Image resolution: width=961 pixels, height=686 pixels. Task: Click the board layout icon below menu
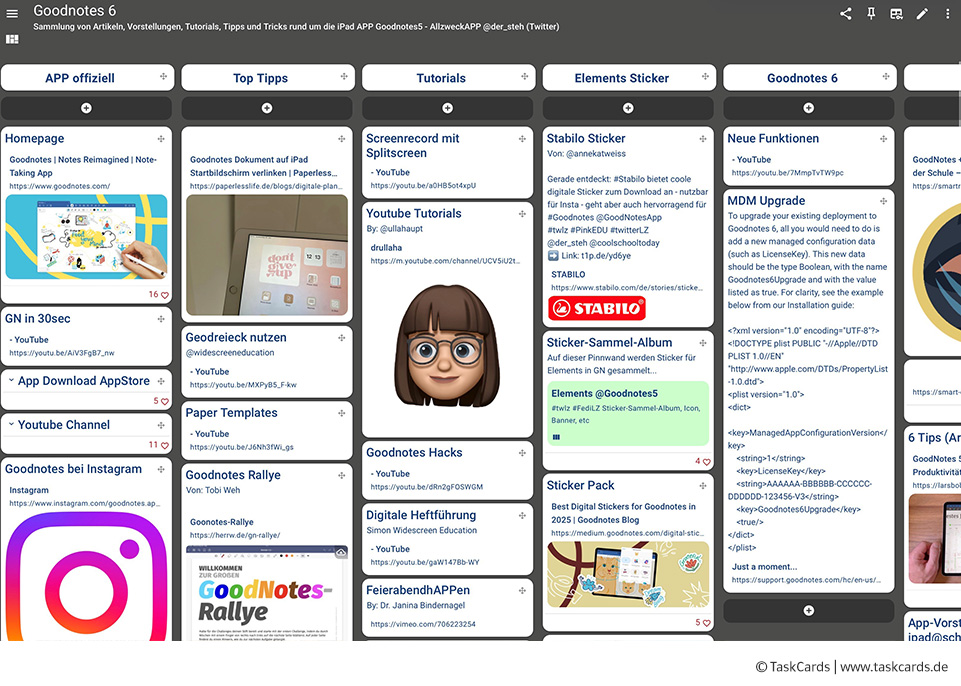(x=12, y=39)
